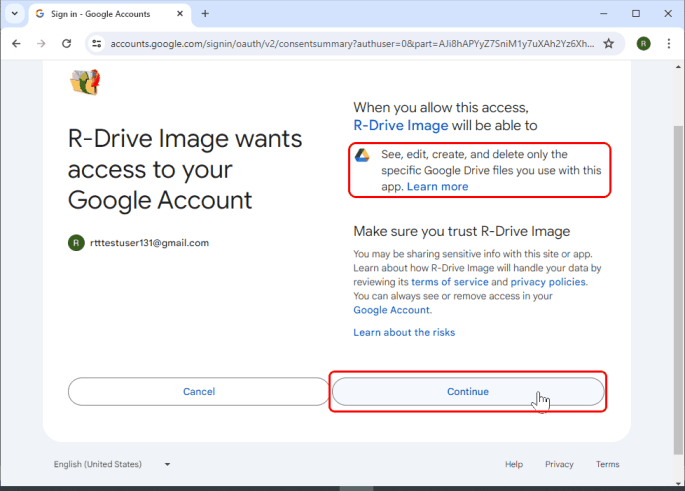Open the privacy policies link
Screen dimensions: 685x491
[548, 282]
